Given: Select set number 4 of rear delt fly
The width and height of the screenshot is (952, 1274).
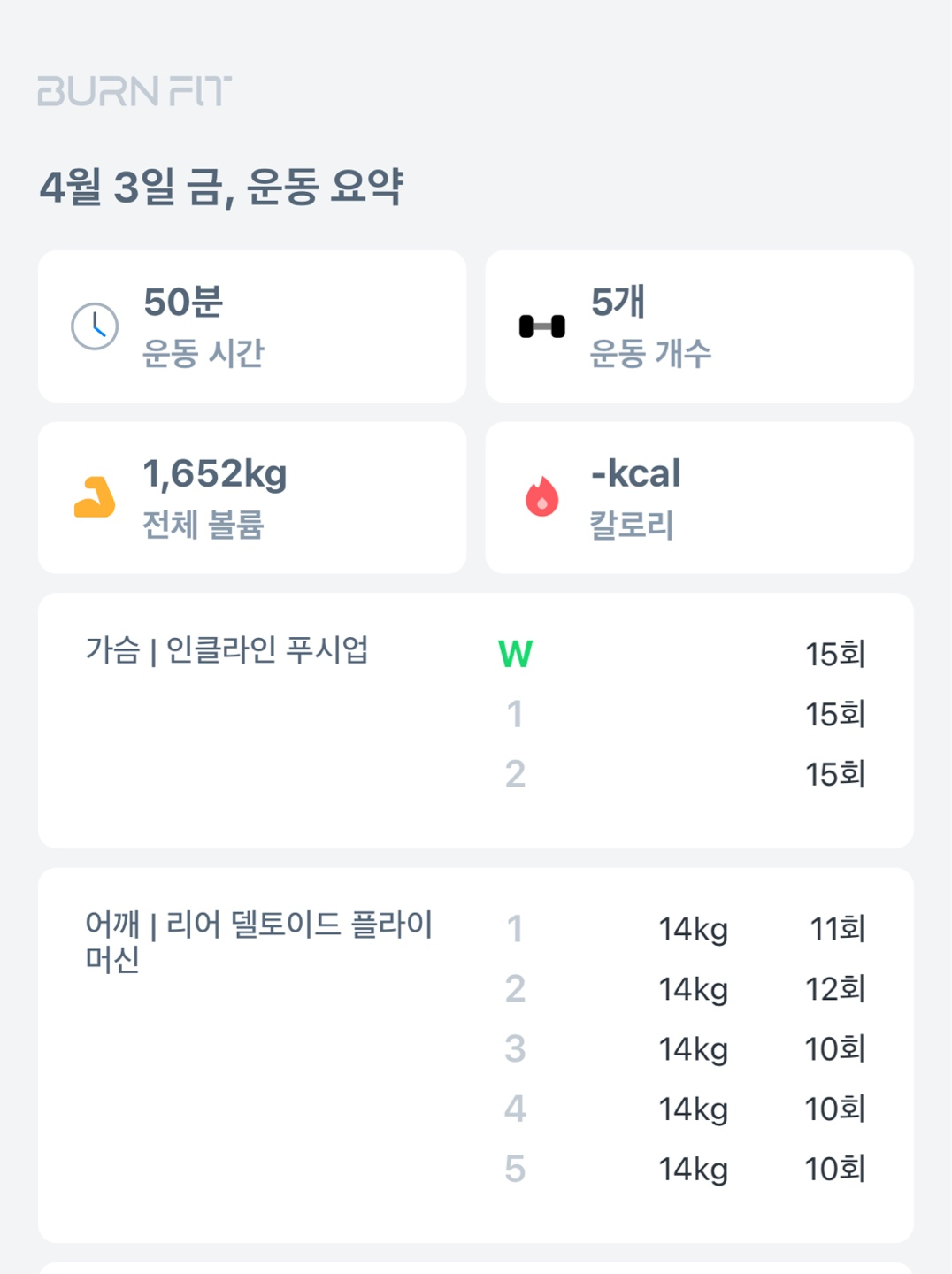Looking at the screenshot, I should point(515,1109).
